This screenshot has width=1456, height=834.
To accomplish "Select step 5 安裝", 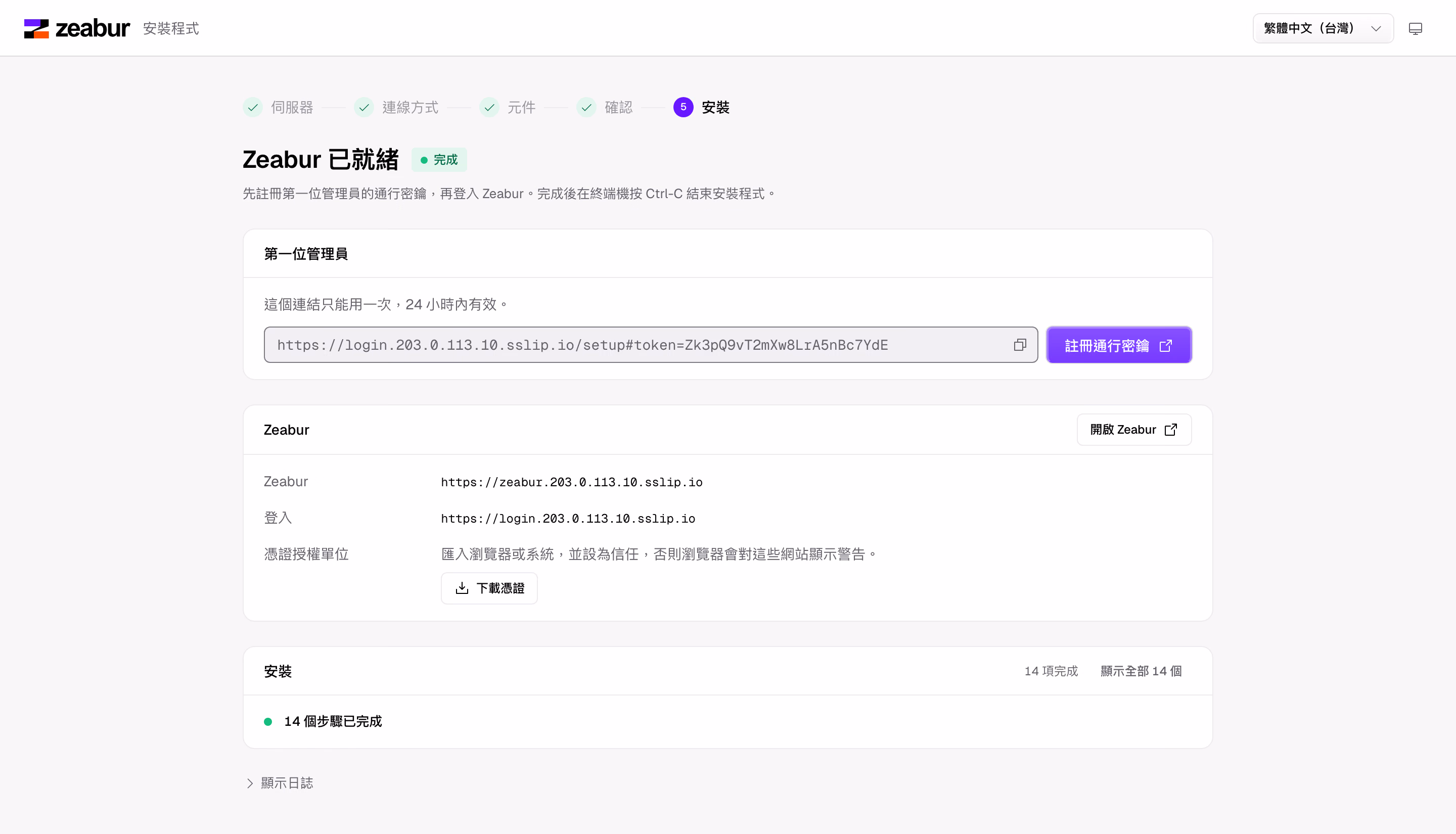I will pyautogui.click(x=702, y=107).
